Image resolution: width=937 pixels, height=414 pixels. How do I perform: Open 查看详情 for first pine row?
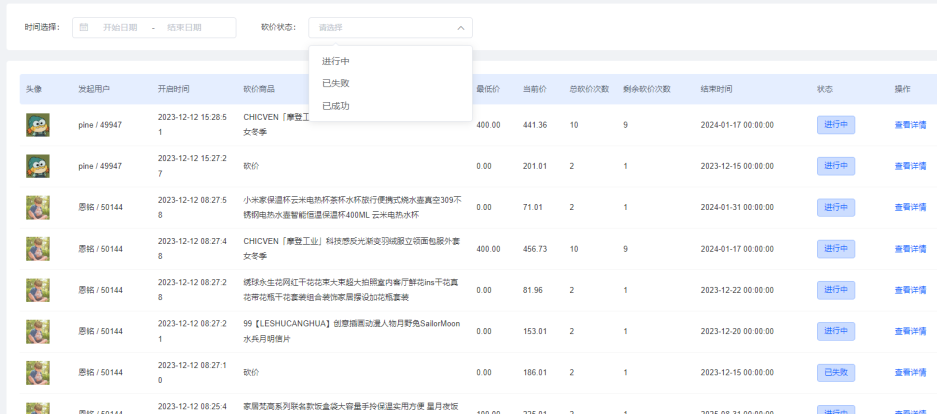910,125
